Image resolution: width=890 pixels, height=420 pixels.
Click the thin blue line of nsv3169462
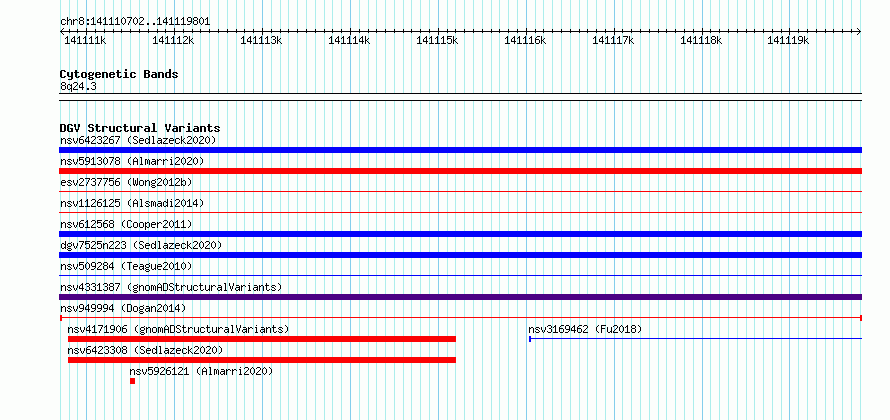[x=695, y=339]
